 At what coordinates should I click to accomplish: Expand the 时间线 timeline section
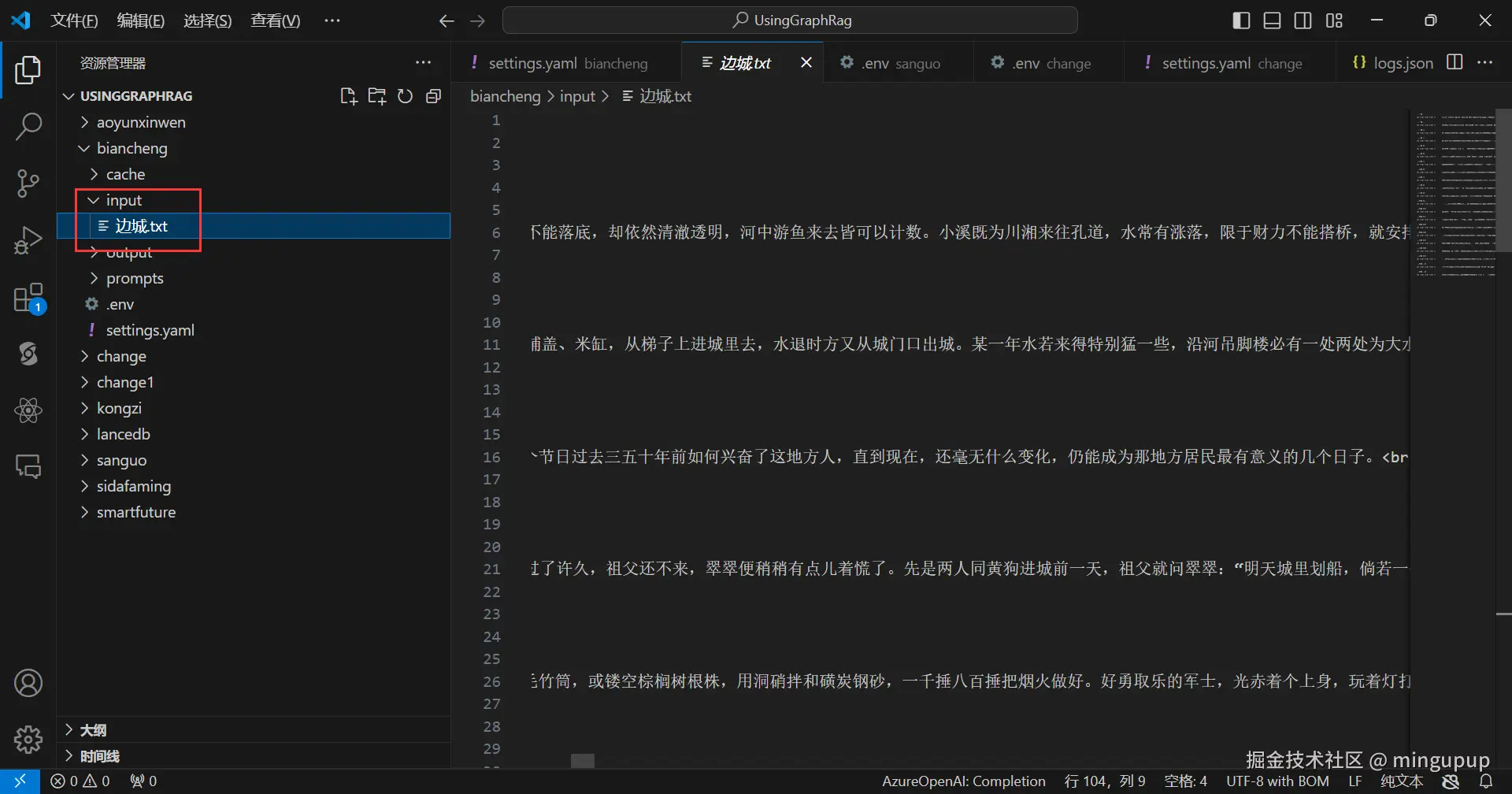[x=254, y=756]
